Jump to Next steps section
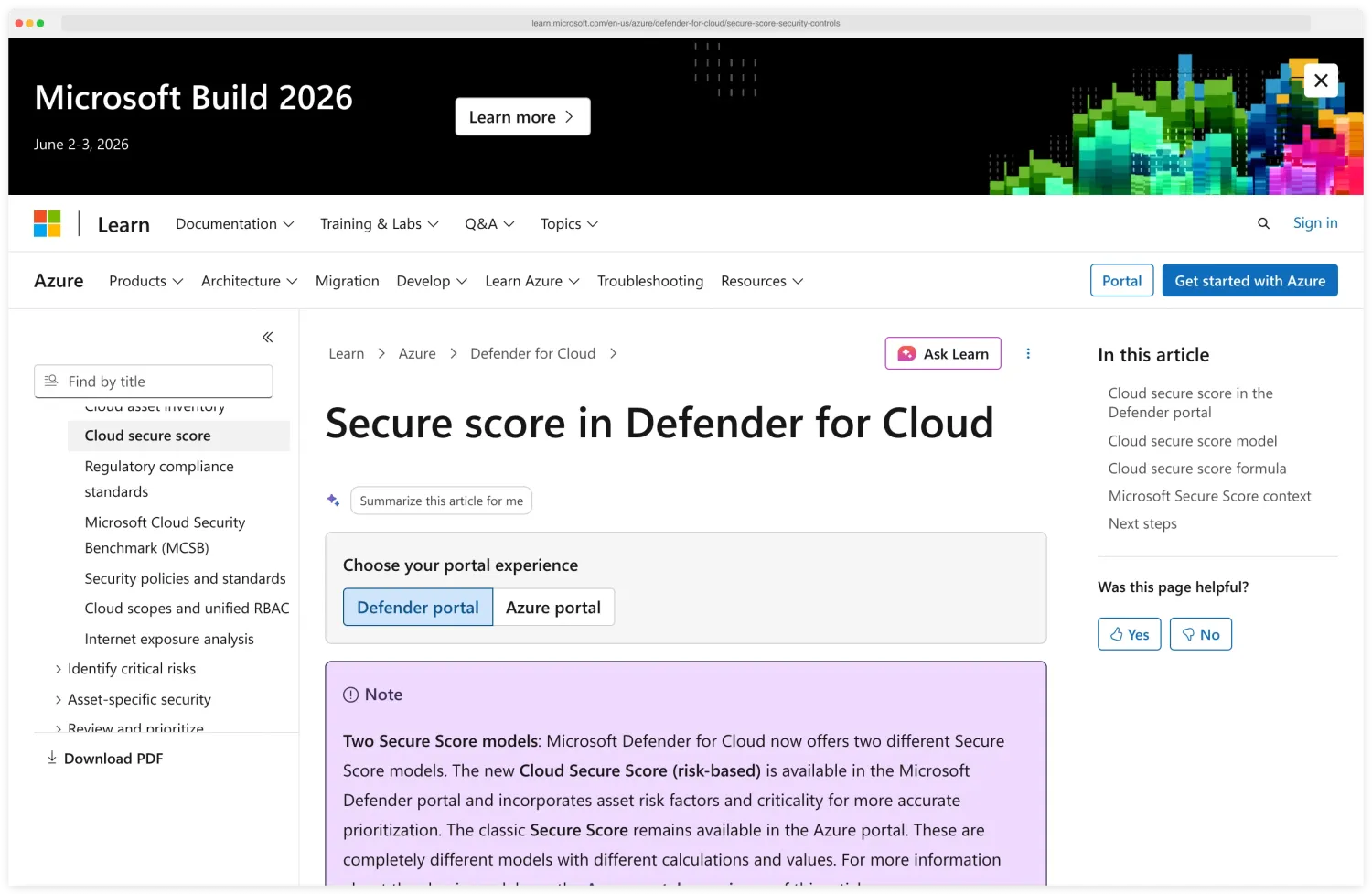This screenshot has height=894, width=1372. point(1142,523)
